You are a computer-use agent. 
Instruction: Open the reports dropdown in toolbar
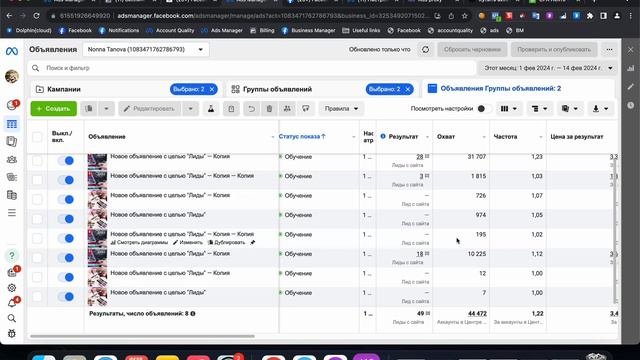coord(569,109)
